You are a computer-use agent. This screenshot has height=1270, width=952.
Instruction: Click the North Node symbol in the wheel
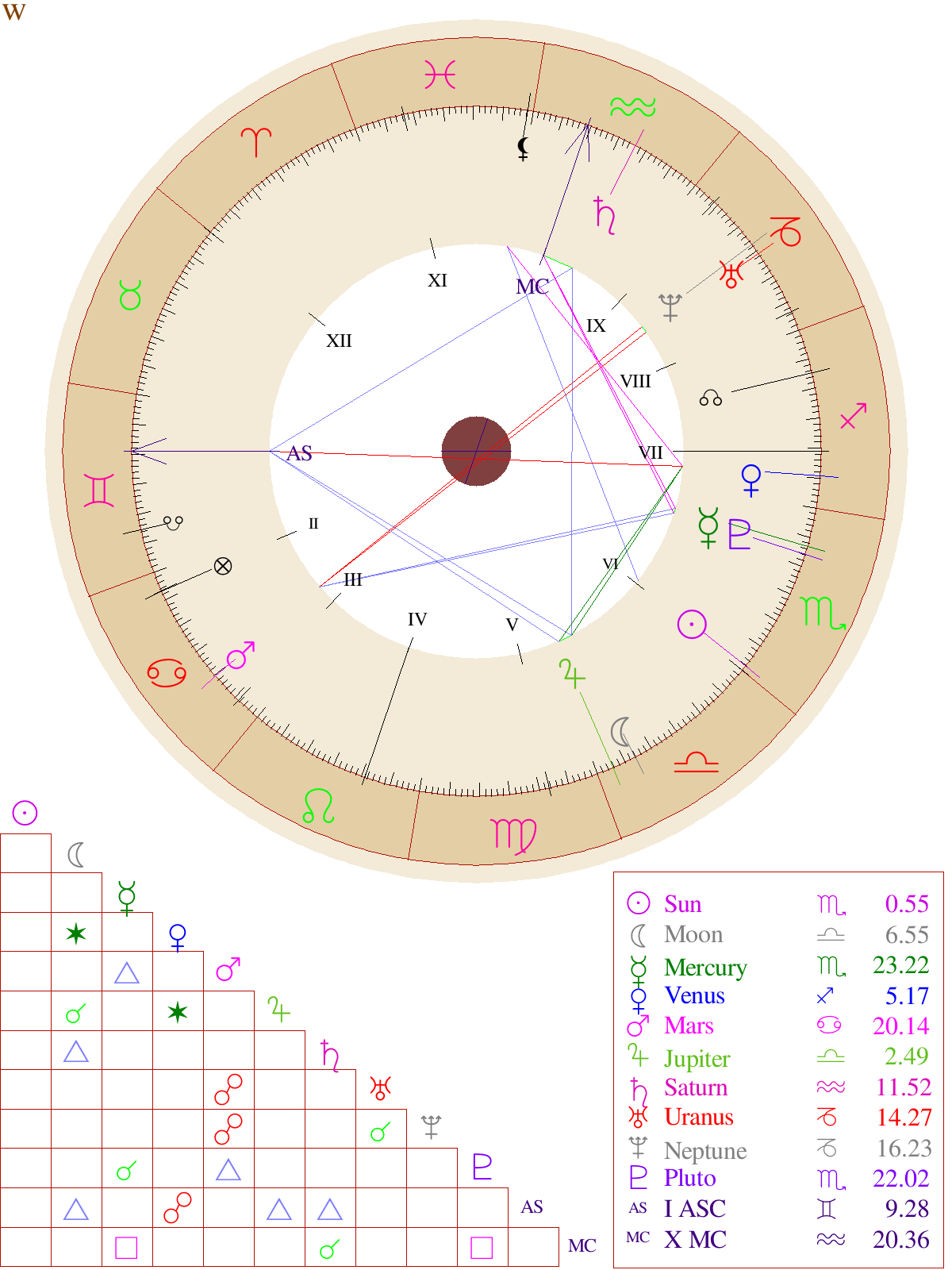(x=711, y=398)
